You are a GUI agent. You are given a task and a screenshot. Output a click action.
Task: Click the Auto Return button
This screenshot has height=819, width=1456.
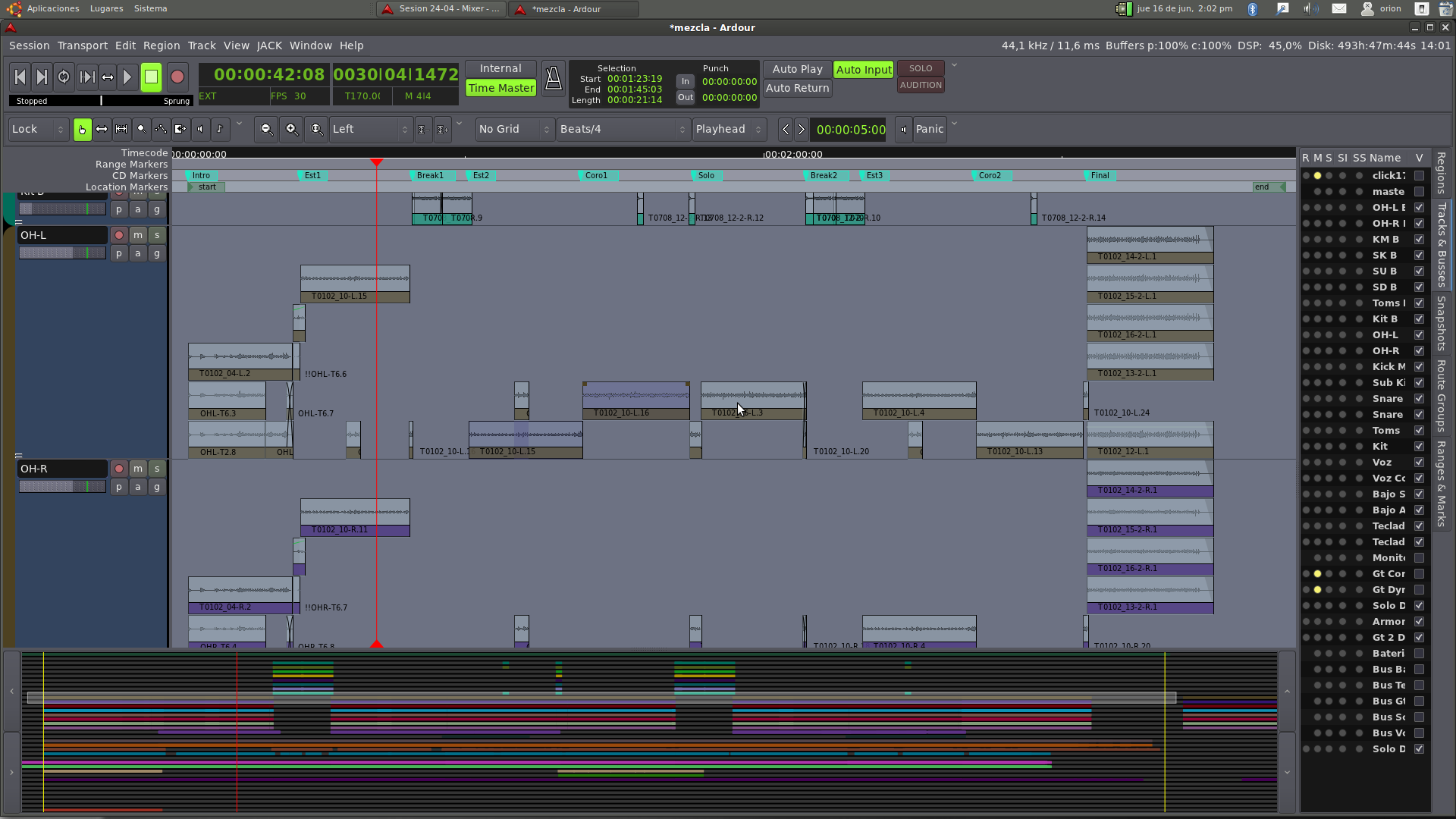pyautogui.click(x=797, y=88)
